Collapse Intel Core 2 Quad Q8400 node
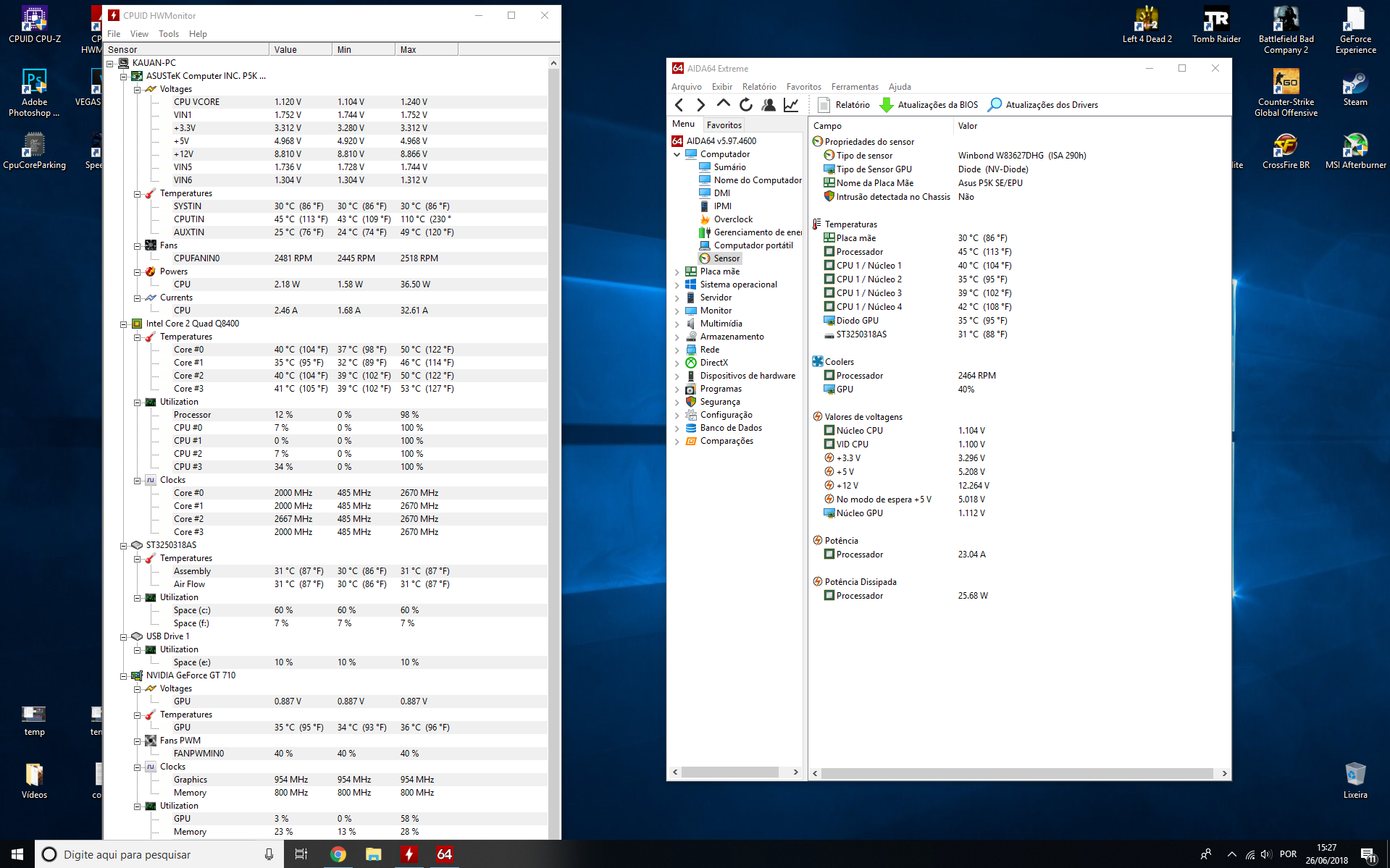The image size is (1390, 868). click(124, 324)
